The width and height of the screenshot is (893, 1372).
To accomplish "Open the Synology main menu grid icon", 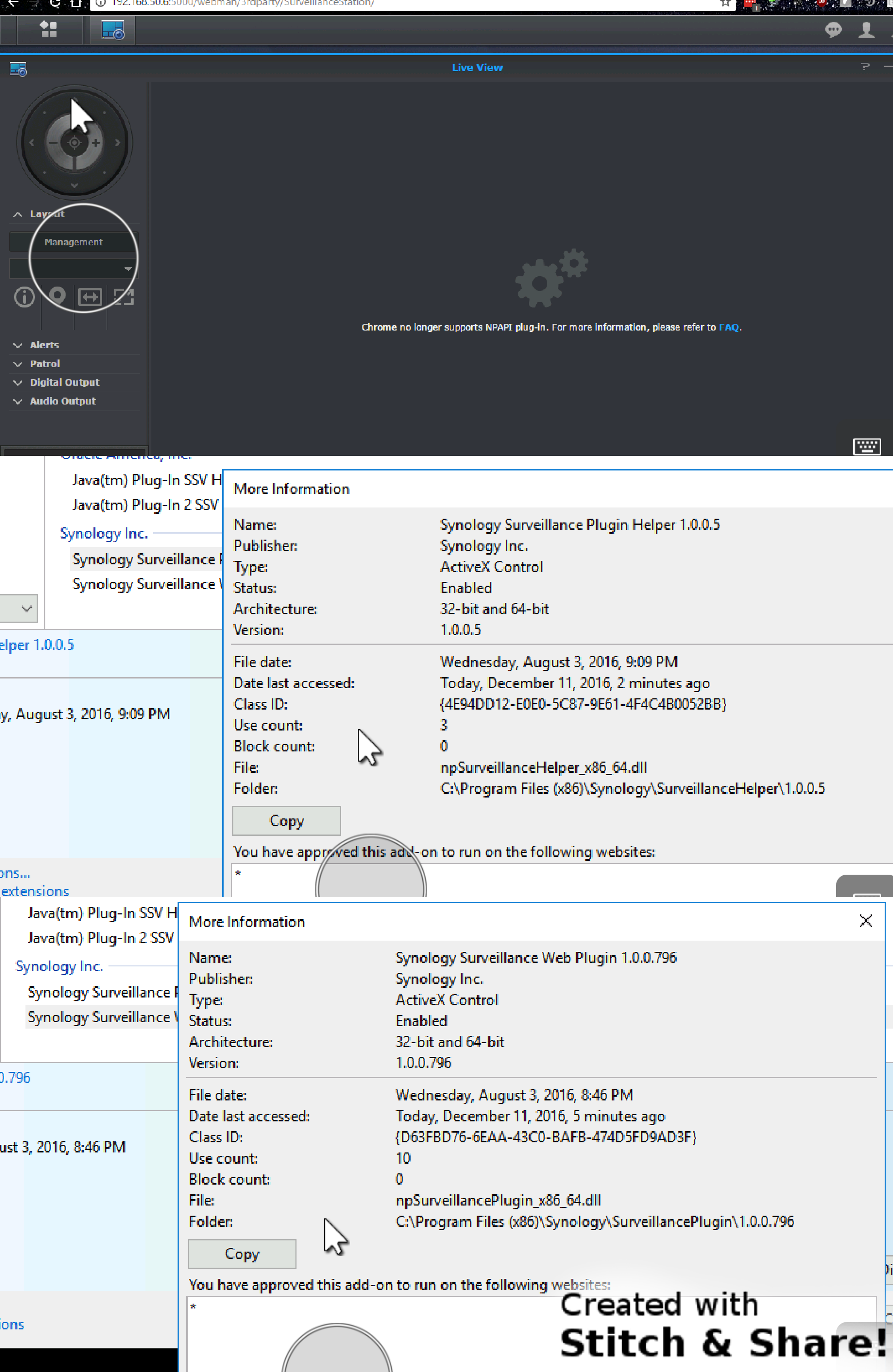I will coord(48,29).
